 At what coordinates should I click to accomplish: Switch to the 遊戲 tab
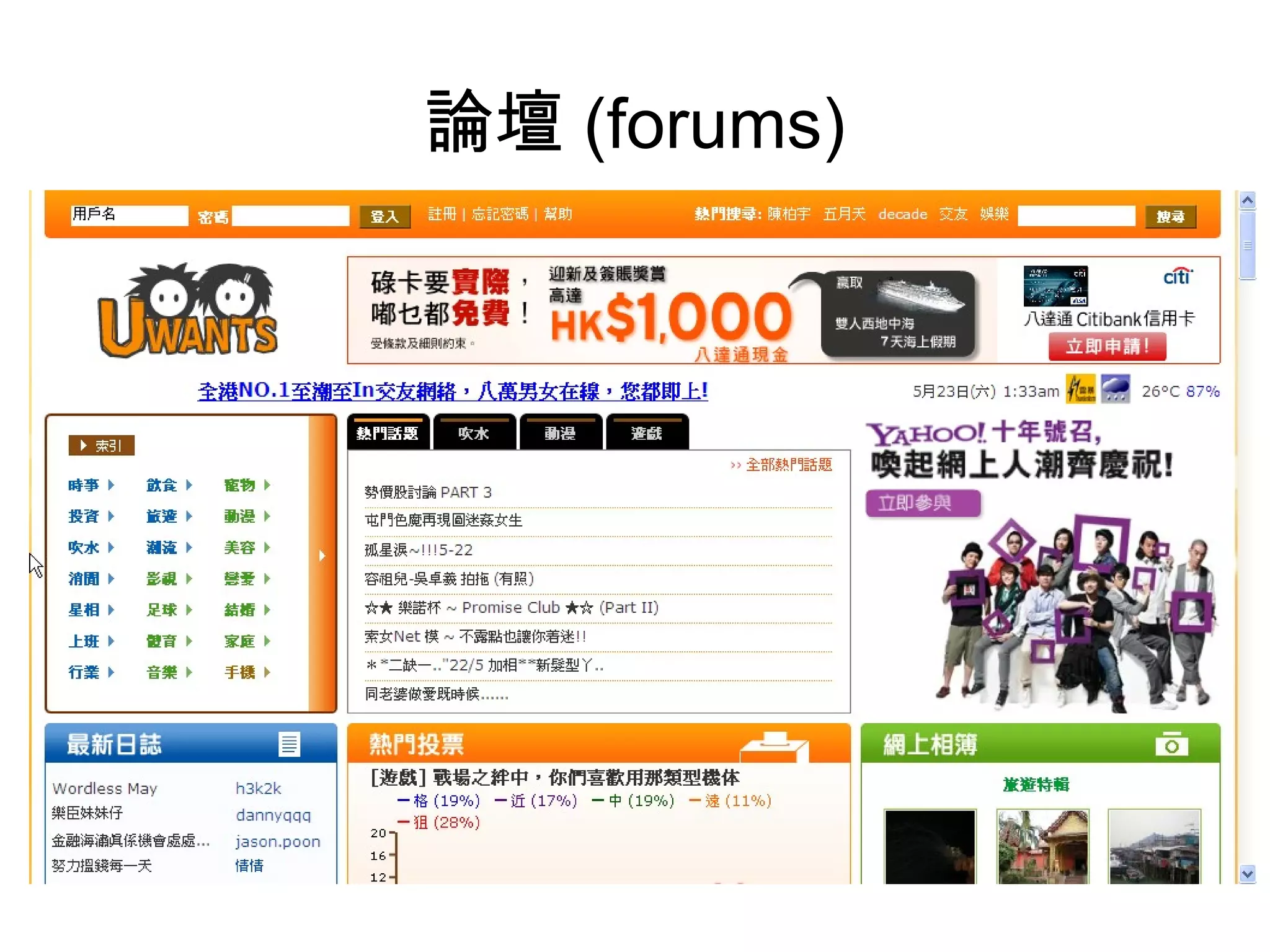click(647, 432)
